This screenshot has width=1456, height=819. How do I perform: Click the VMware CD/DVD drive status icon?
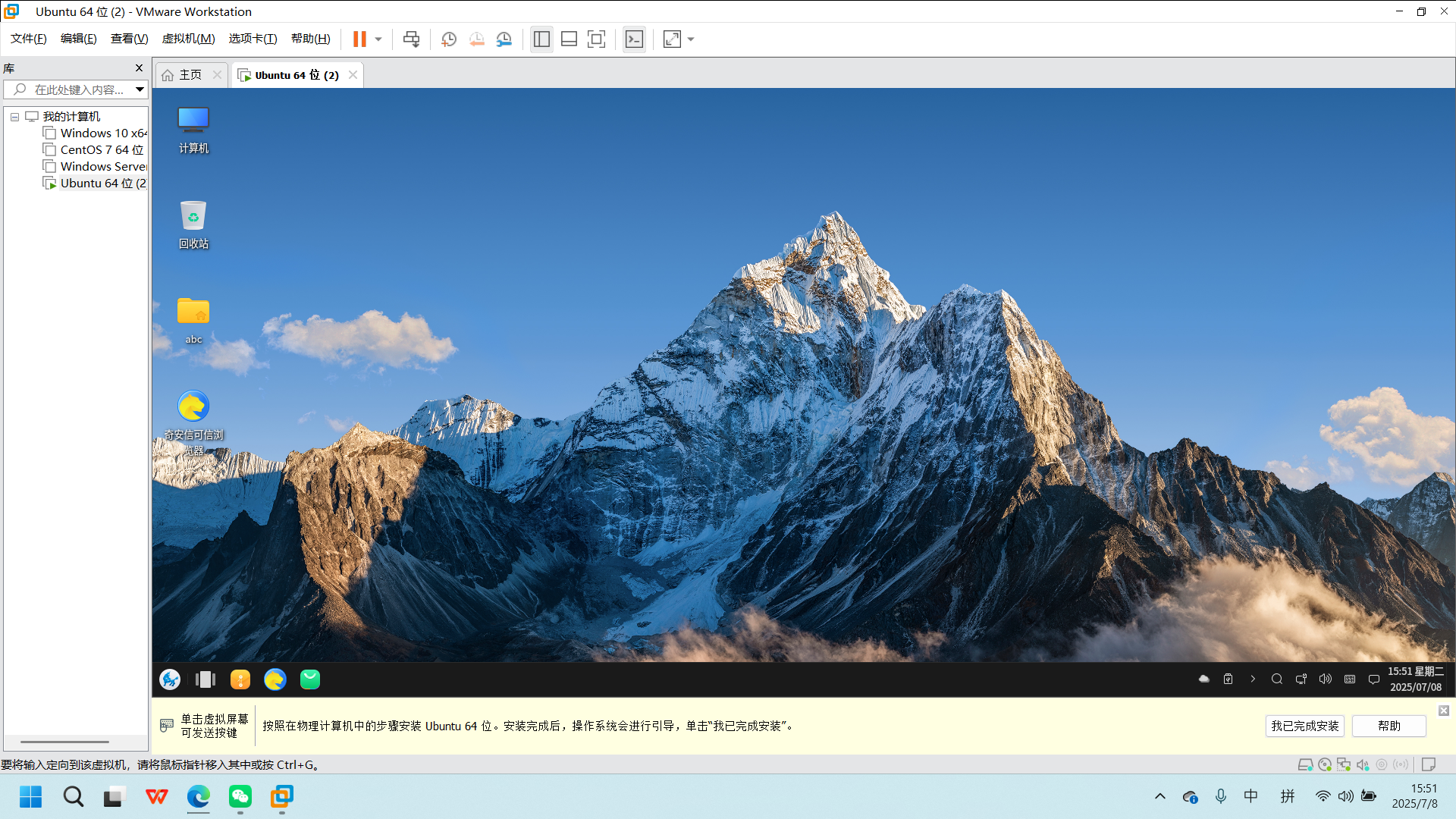pos(1325,764)
